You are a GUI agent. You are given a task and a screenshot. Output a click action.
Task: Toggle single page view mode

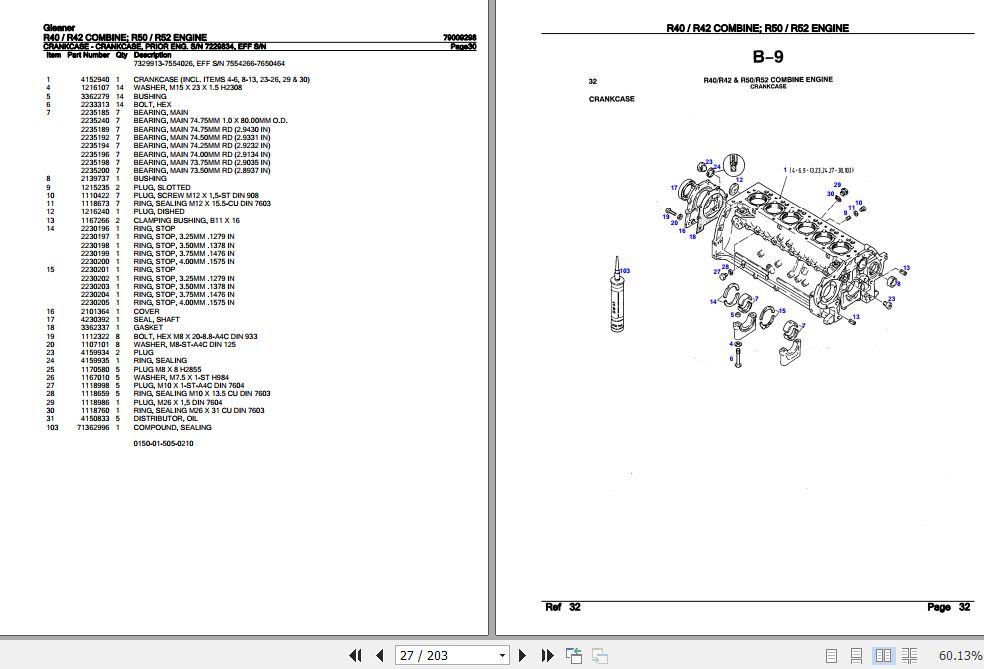[832, 655]
